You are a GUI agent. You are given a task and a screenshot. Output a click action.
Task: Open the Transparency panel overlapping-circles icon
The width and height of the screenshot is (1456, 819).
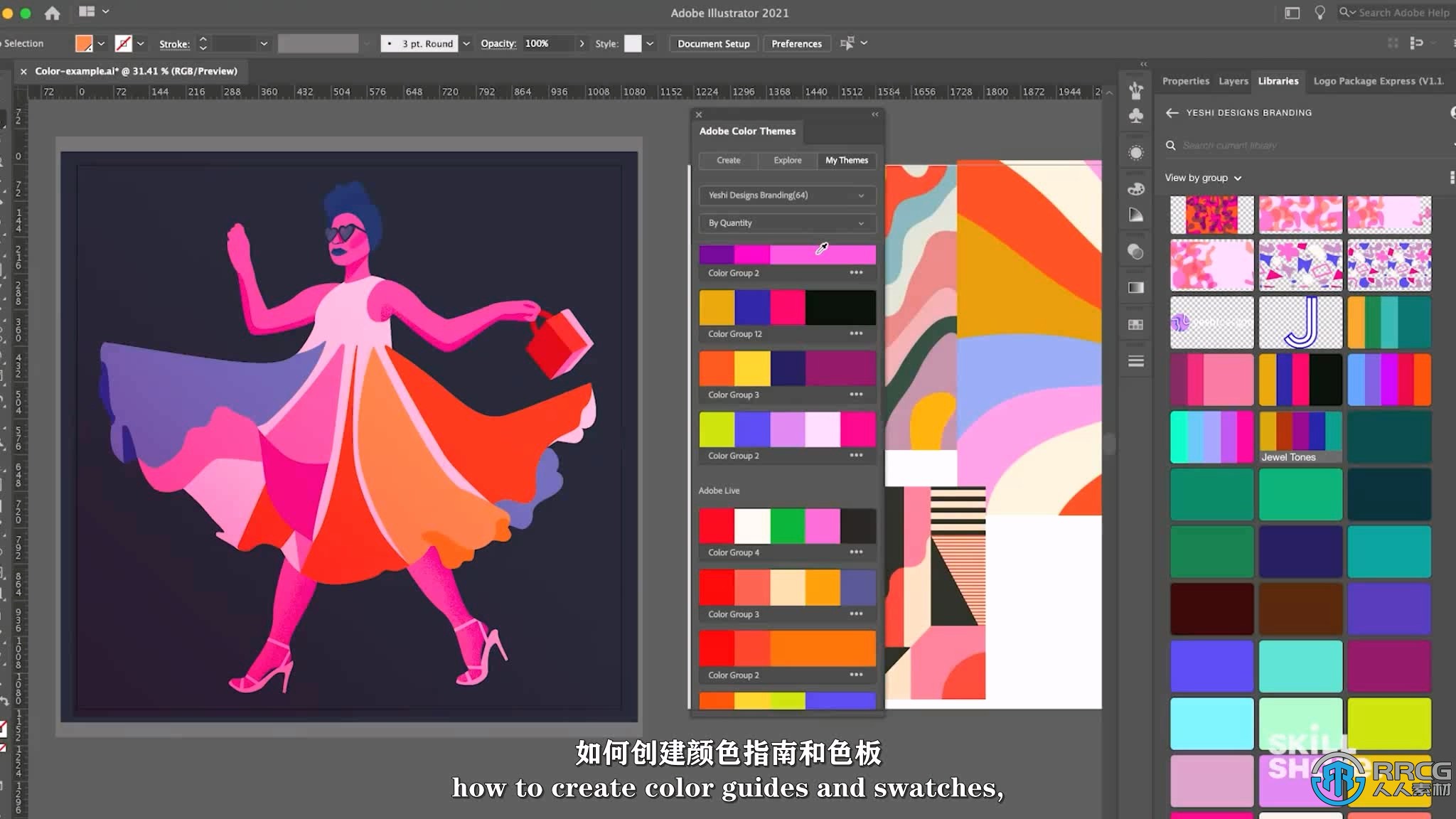pyautogui.click(x=1136, y=252)
